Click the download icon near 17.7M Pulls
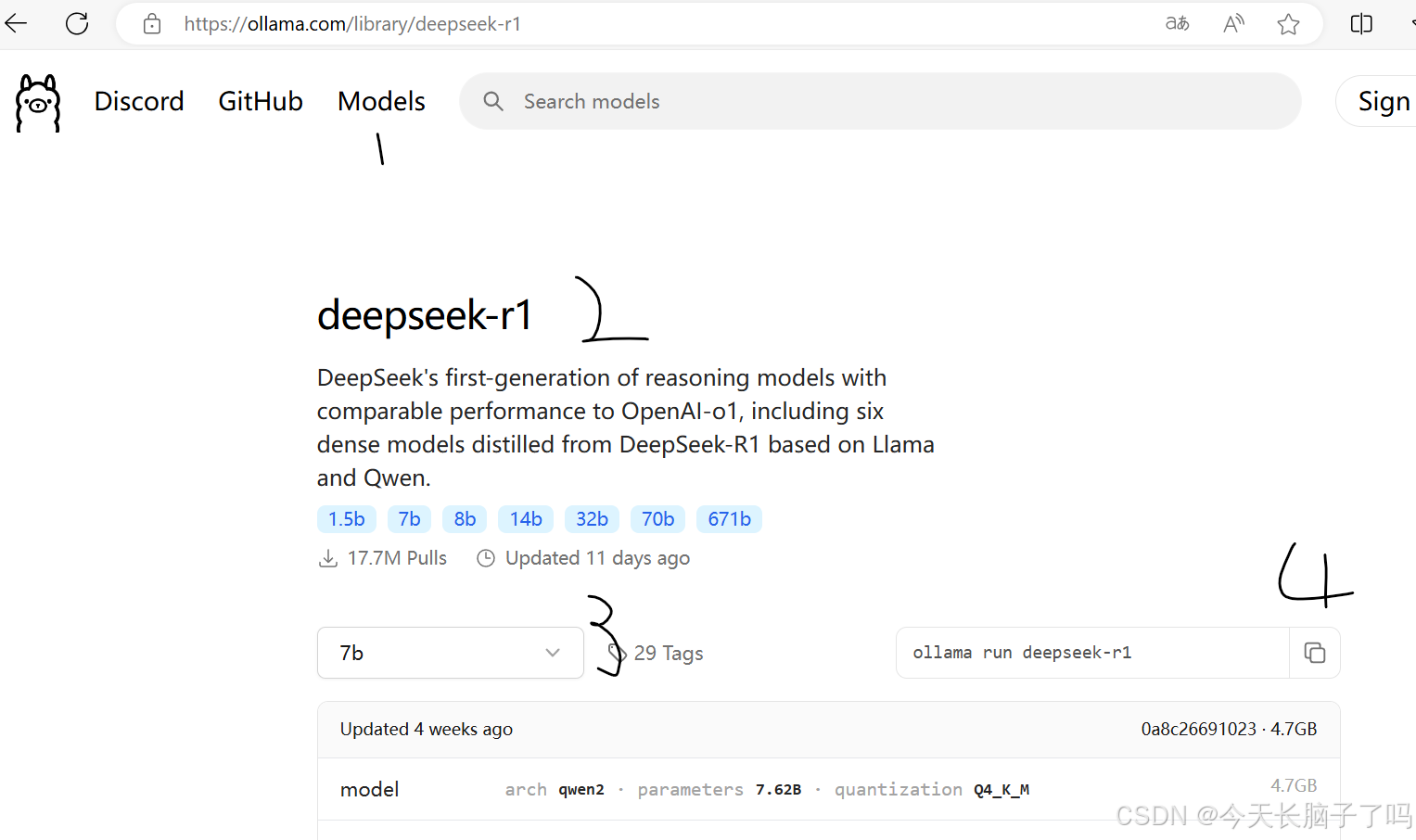Image resolution: width=1416 pixels, height=840 pixels. [328, 558]
